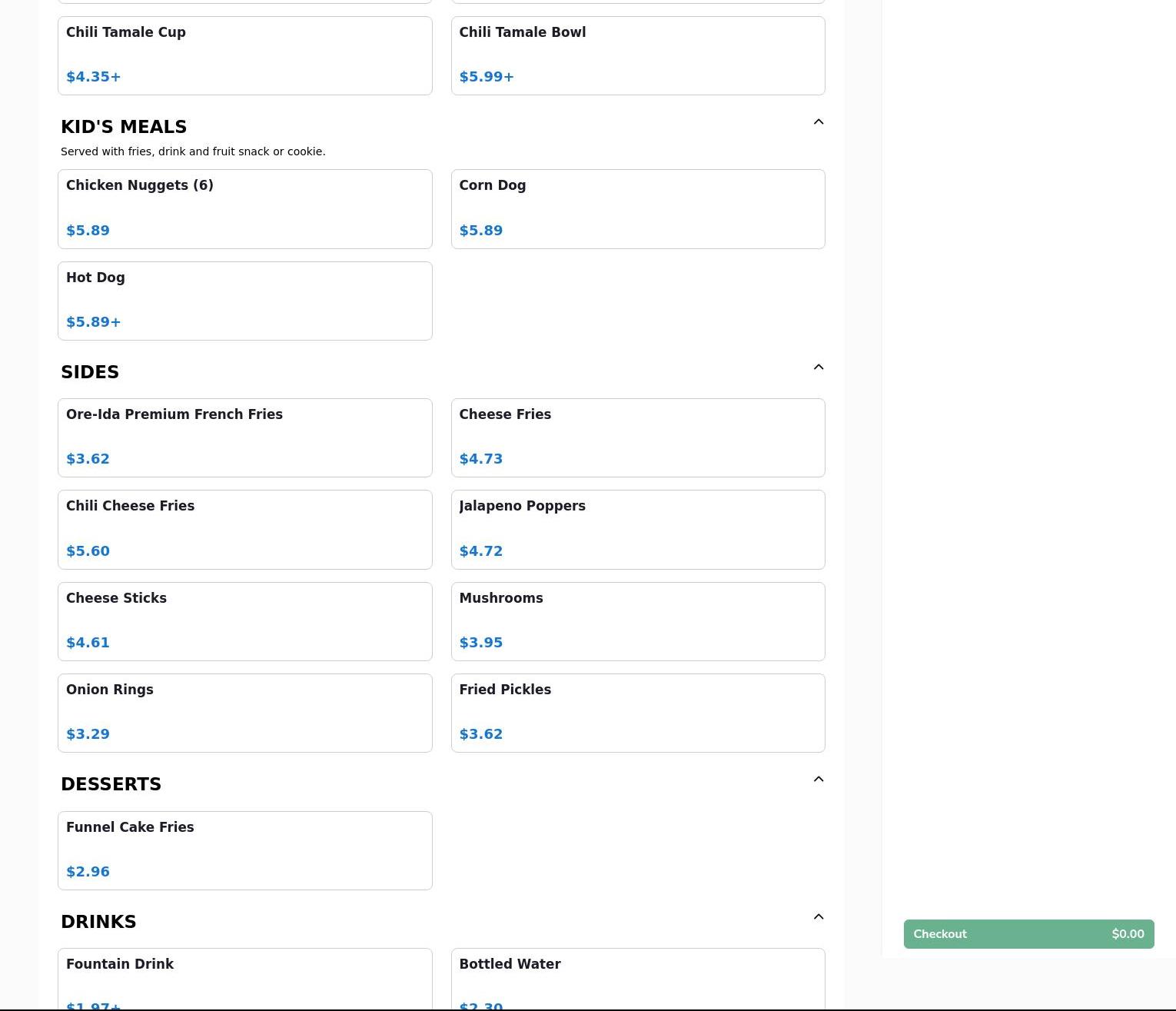Select the Jalapeno Poppers card
Screen dimensions: 1176x1011
(x=637, y=529)
